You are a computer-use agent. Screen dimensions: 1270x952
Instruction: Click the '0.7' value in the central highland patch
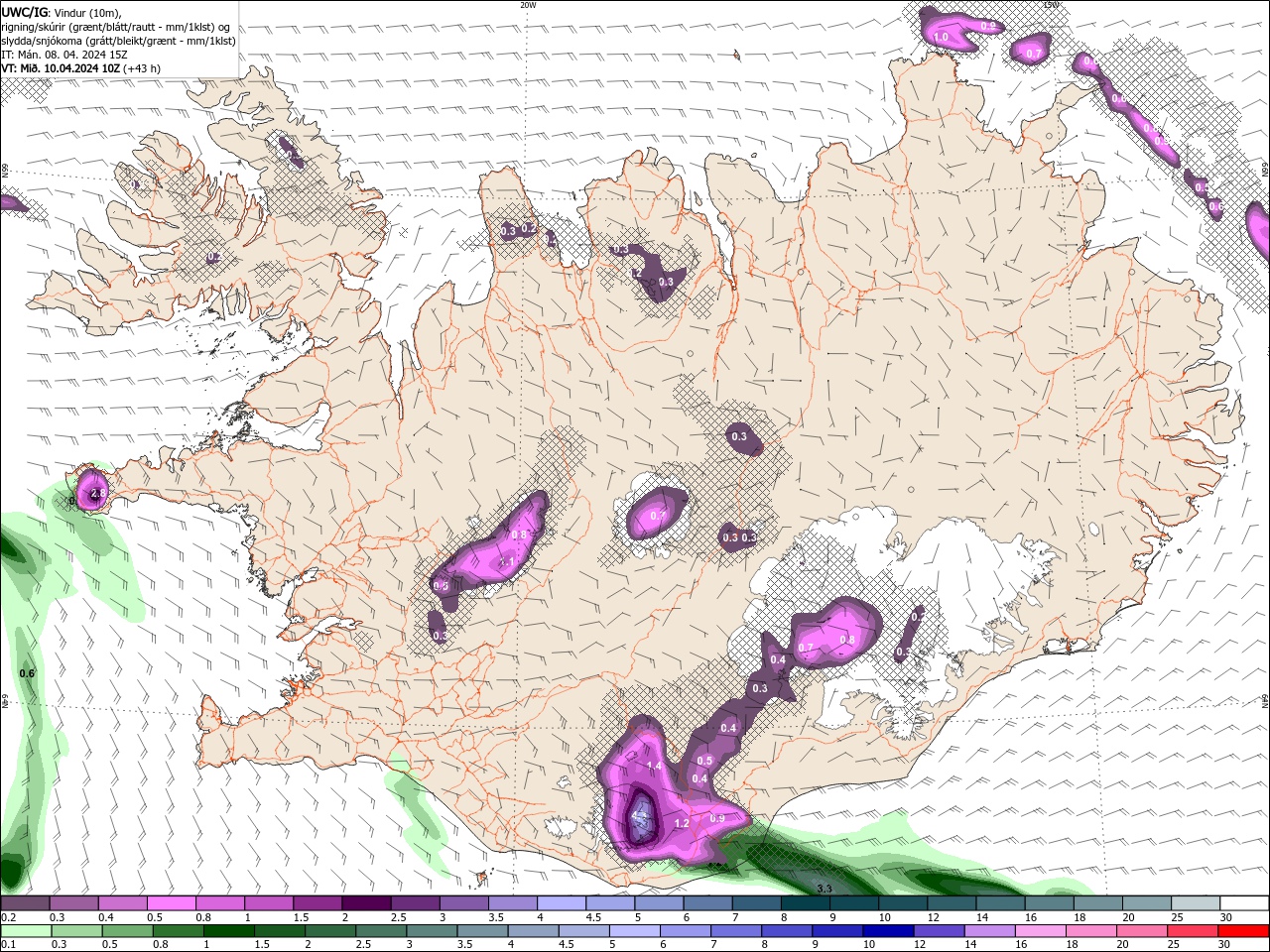coord(658,516)
